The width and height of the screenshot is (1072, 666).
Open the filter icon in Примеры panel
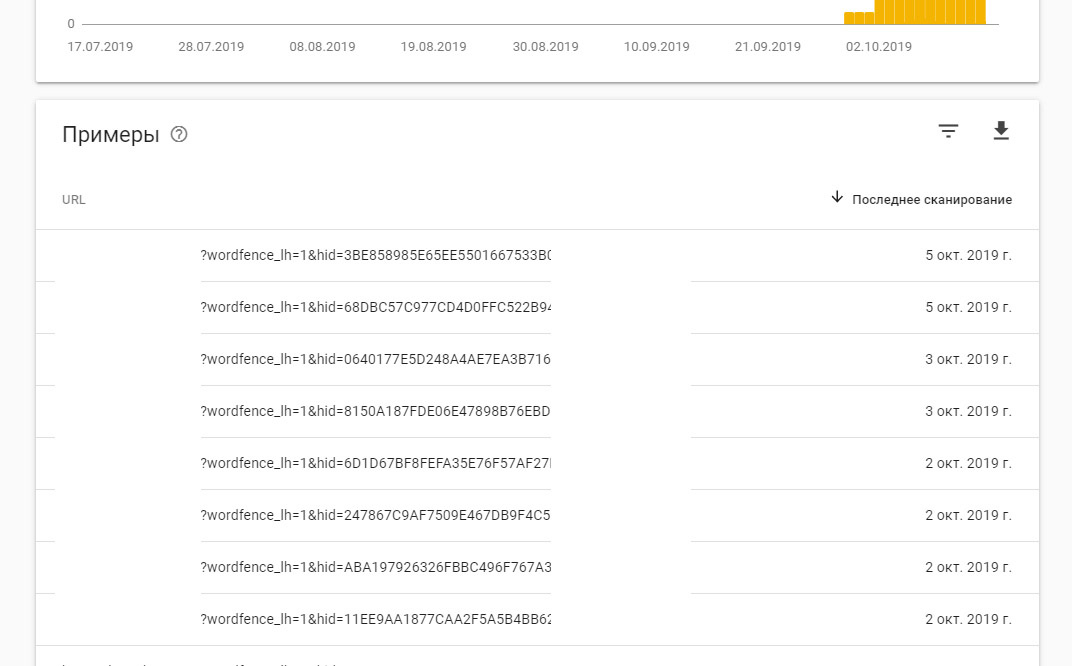pyautogui.click(x=948, y=131)
